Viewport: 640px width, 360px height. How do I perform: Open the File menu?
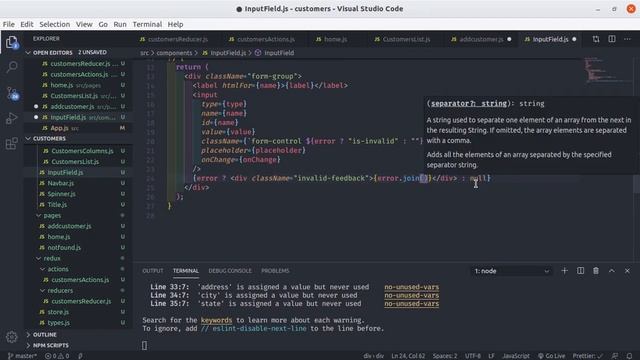9,24
